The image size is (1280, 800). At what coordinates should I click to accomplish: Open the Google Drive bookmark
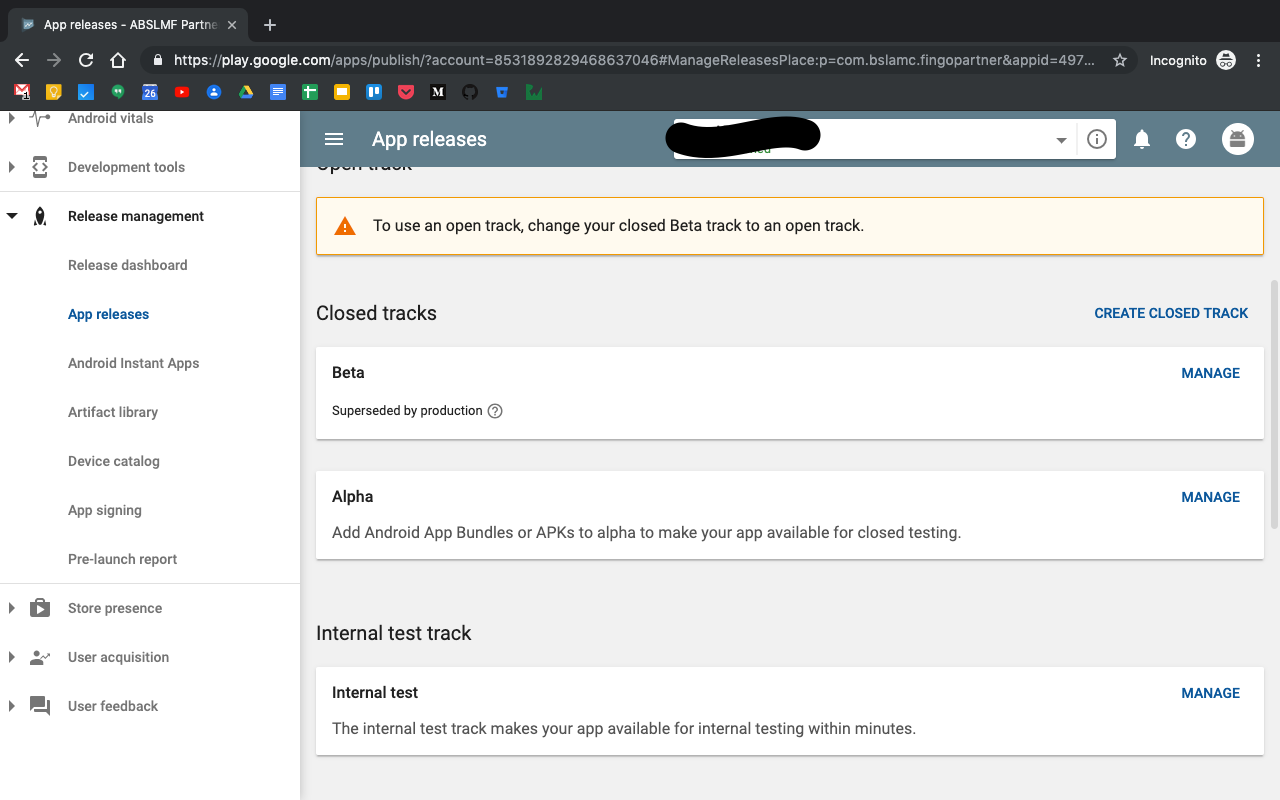pyautogui.click(x=246, y=92)
